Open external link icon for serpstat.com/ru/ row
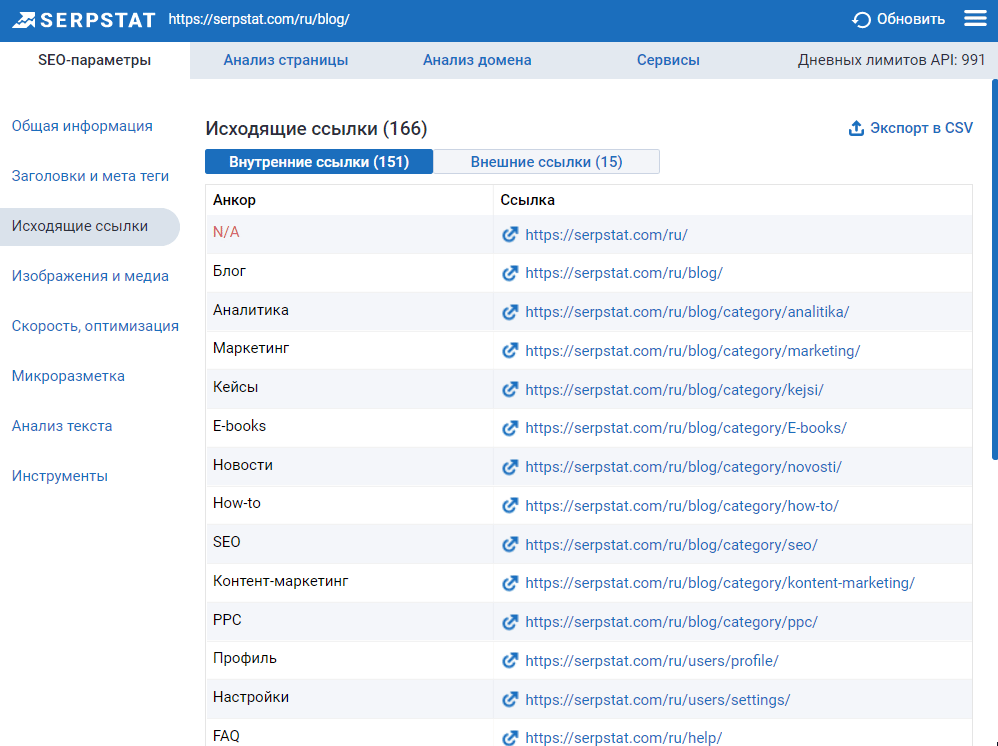998x746 pixels. point(510,234)
